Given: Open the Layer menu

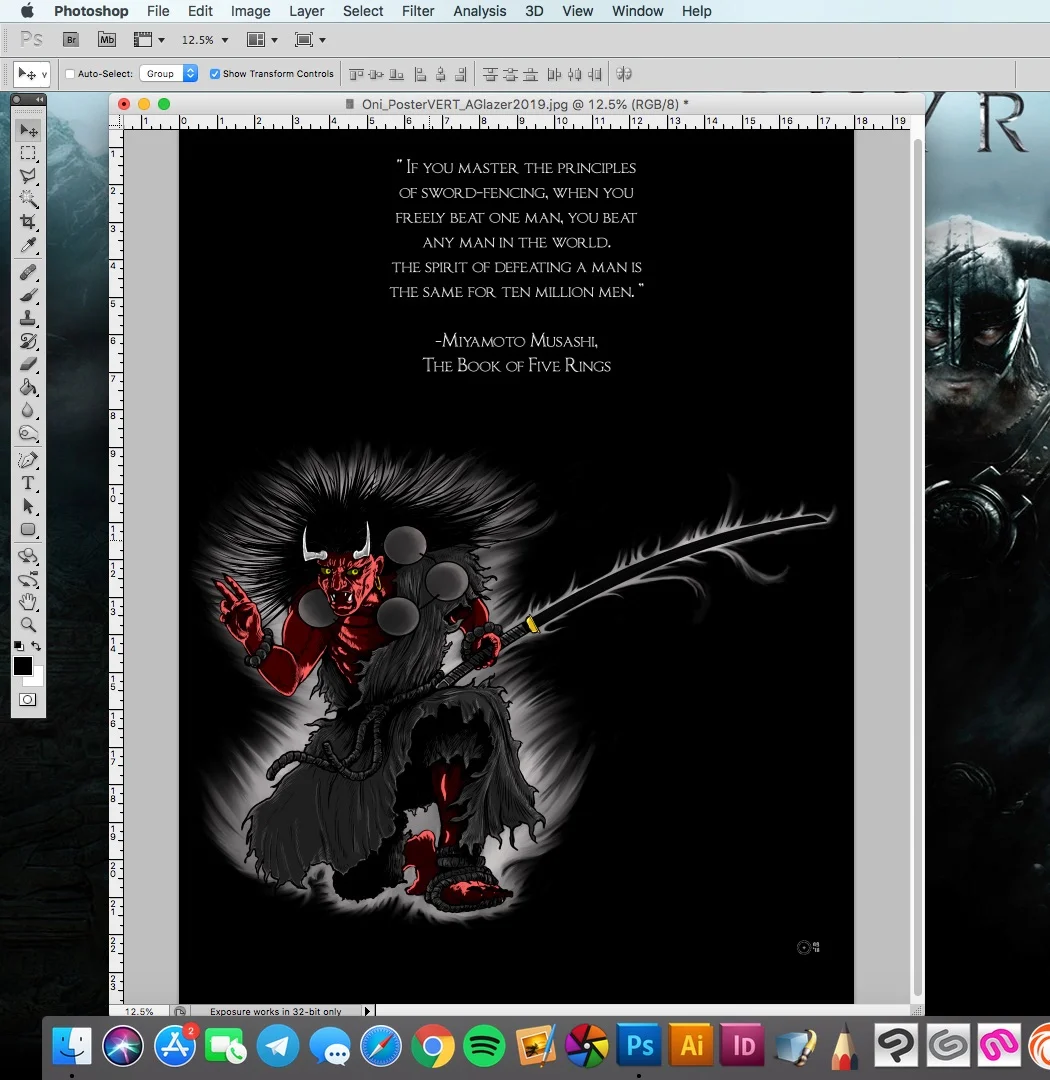Looking at the screenshot, I should pyautogui.click(x=307, y=11).
